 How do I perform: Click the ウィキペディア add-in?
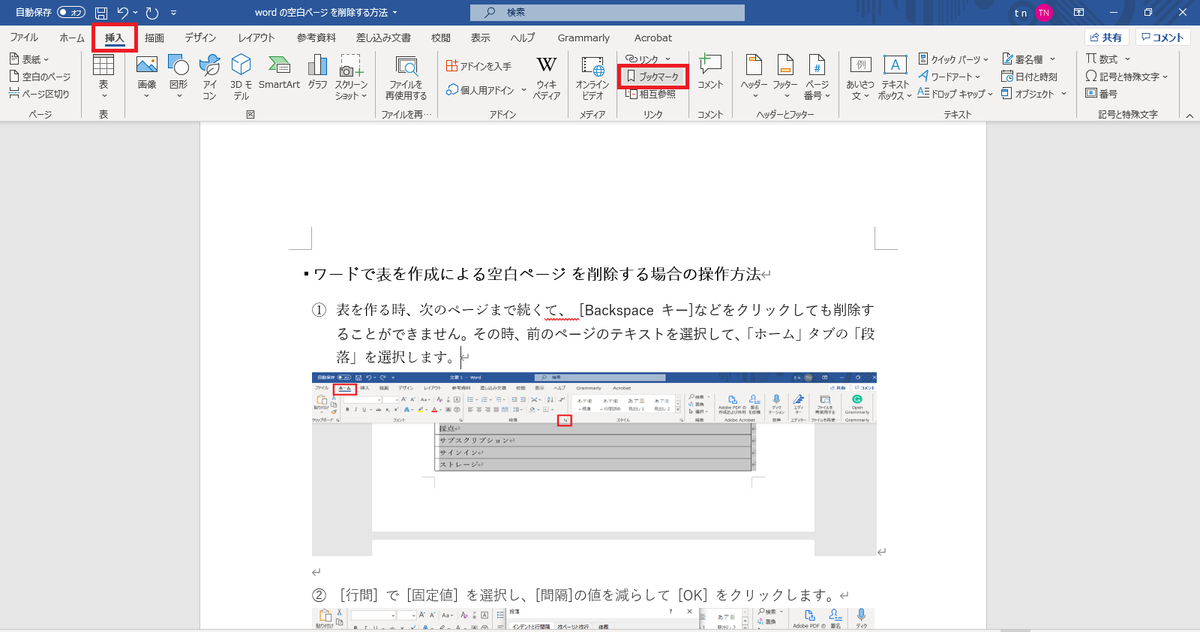tap(547, 76)
